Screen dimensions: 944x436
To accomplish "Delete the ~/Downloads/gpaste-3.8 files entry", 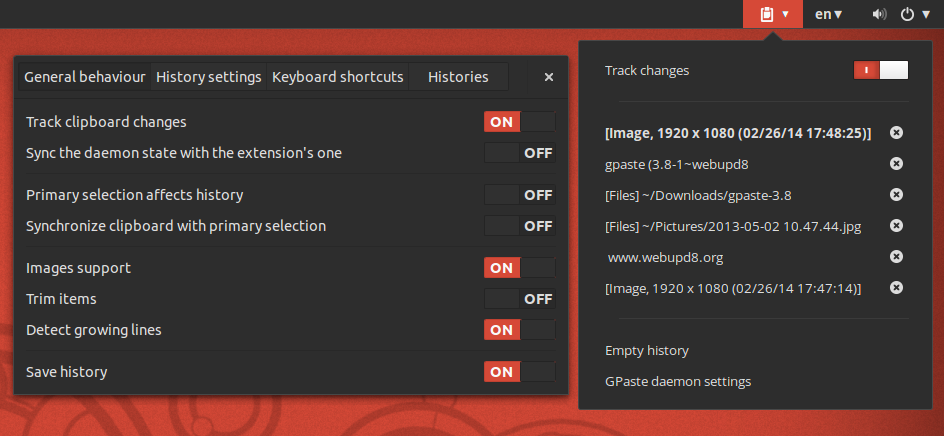I will (896, 195).
